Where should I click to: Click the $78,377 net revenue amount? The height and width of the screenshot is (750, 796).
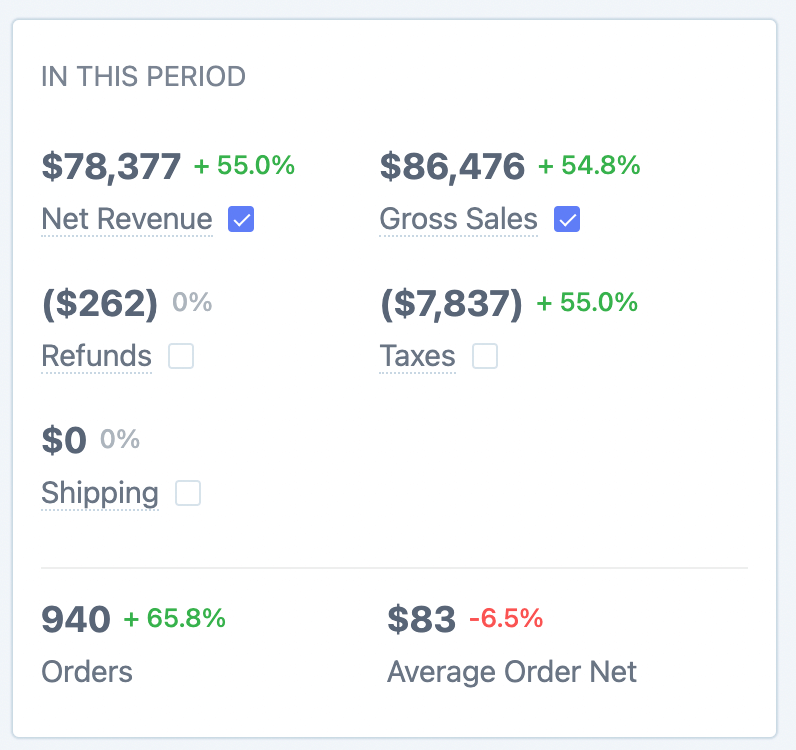click(111, 166)
